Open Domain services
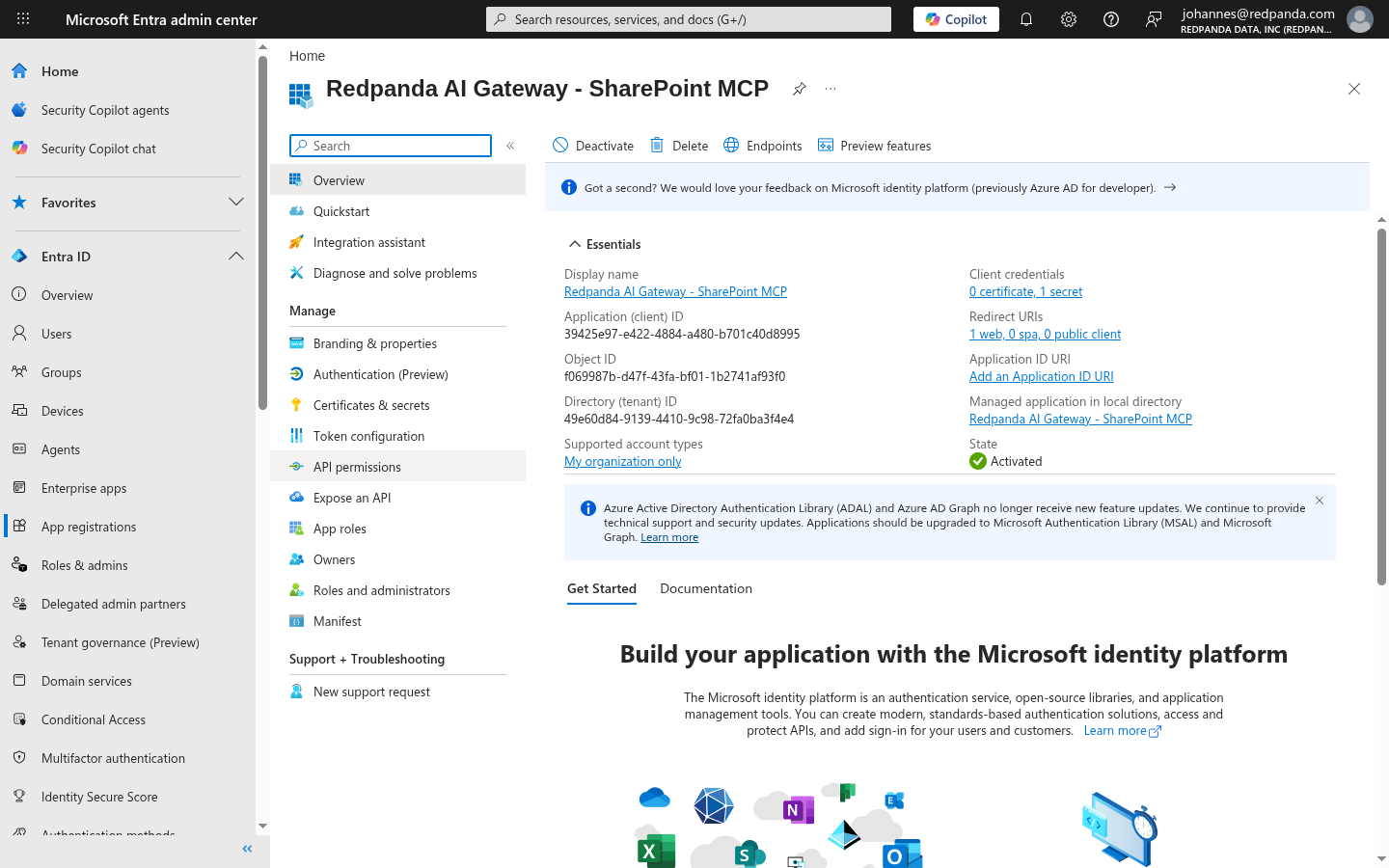 (127, 681)
